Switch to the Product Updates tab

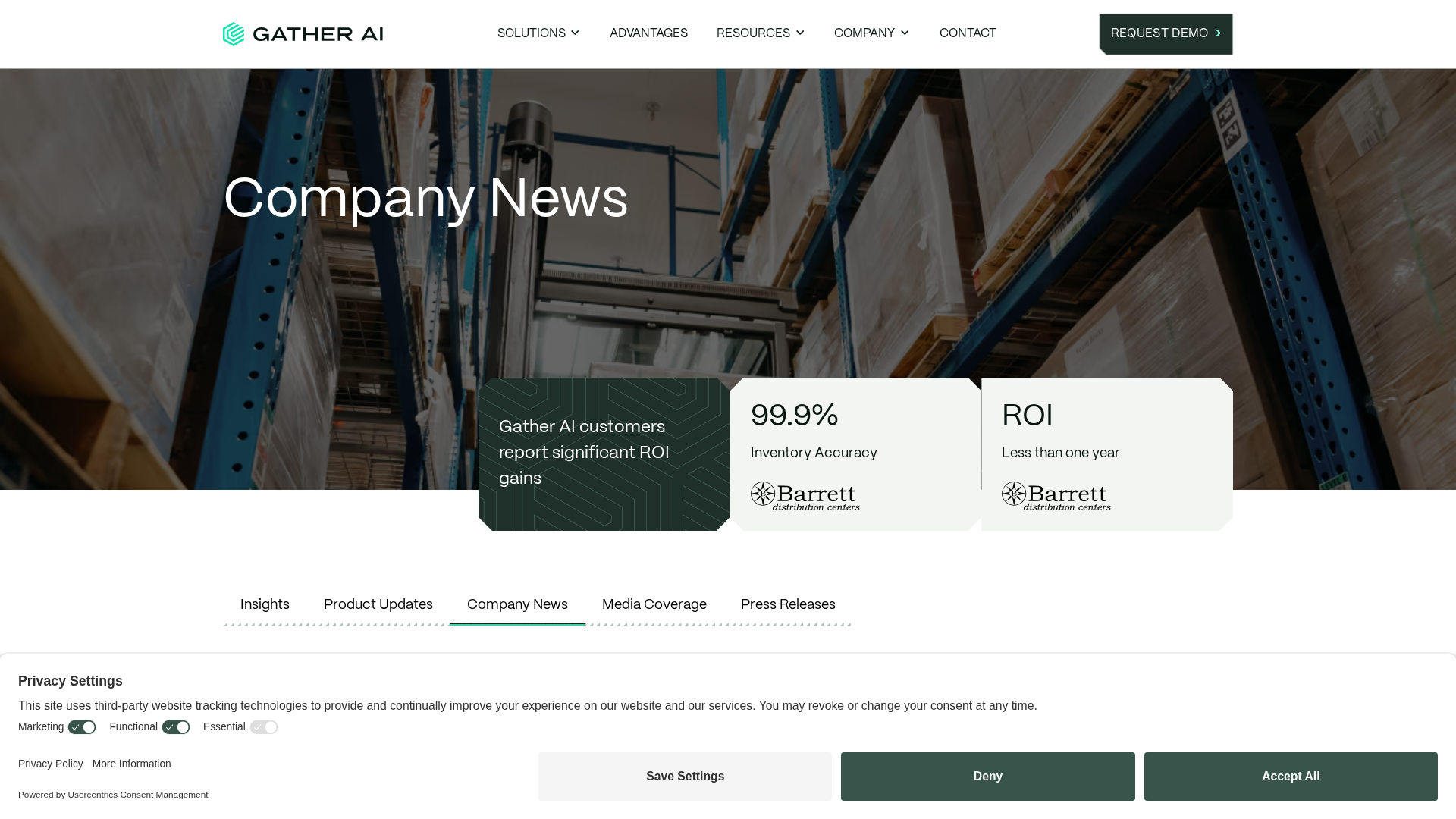pyautogui.click(x=378, y=605)
